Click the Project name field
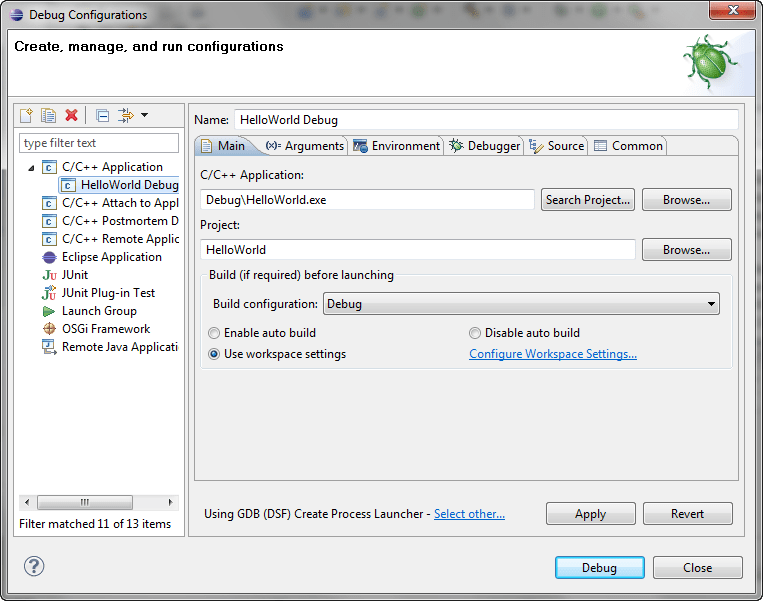763x601 pixels. point(418,250)
